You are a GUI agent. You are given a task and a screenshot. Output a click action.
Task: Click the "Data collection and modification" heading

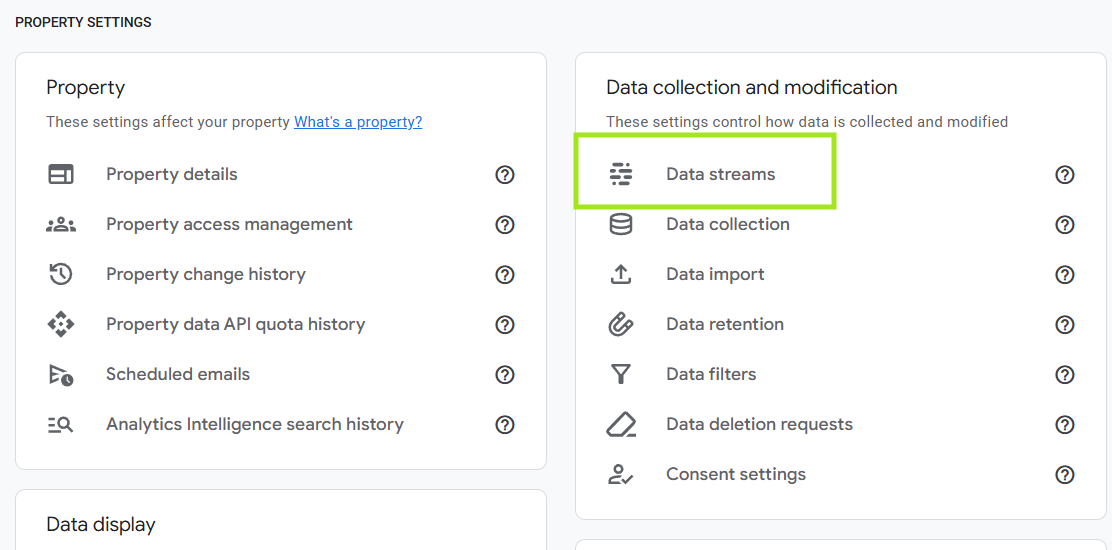(752, 87)
